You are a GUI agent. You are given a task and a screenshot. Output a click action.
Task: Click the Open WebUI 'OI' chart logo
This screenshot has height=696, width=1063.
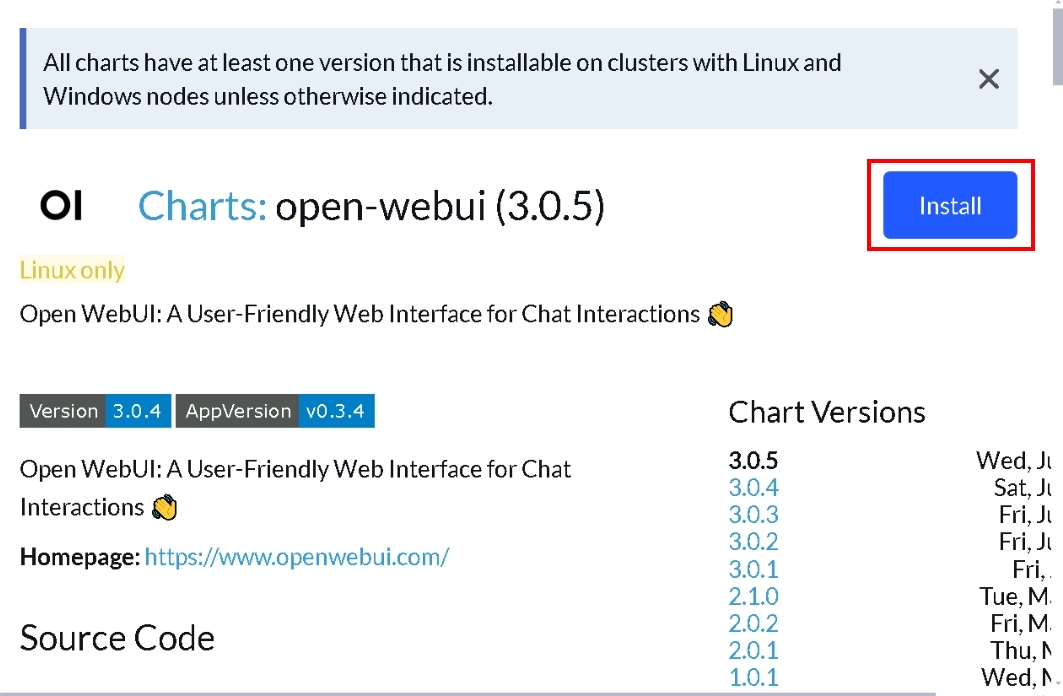click(x=61, y=205)
